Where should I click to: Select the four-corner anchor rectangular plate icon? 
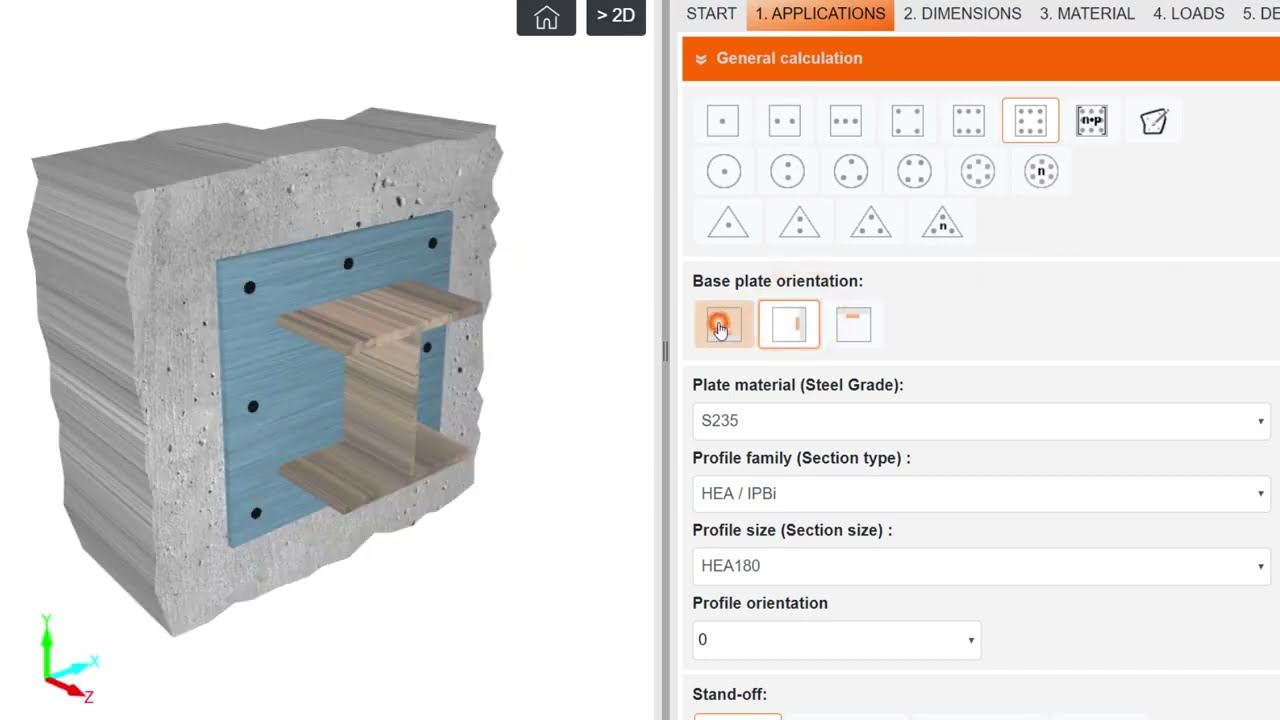pos(907,121)
